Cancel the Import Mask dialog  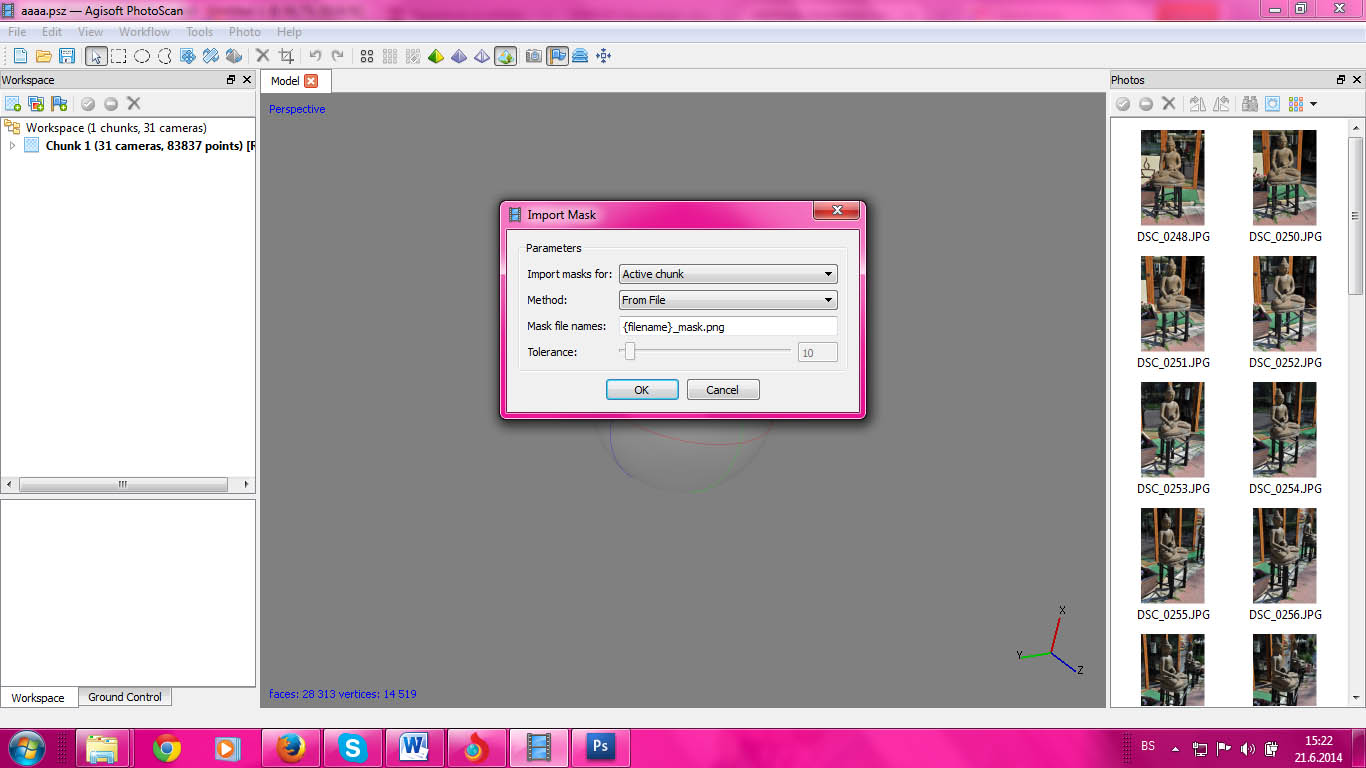click(723, 390)
